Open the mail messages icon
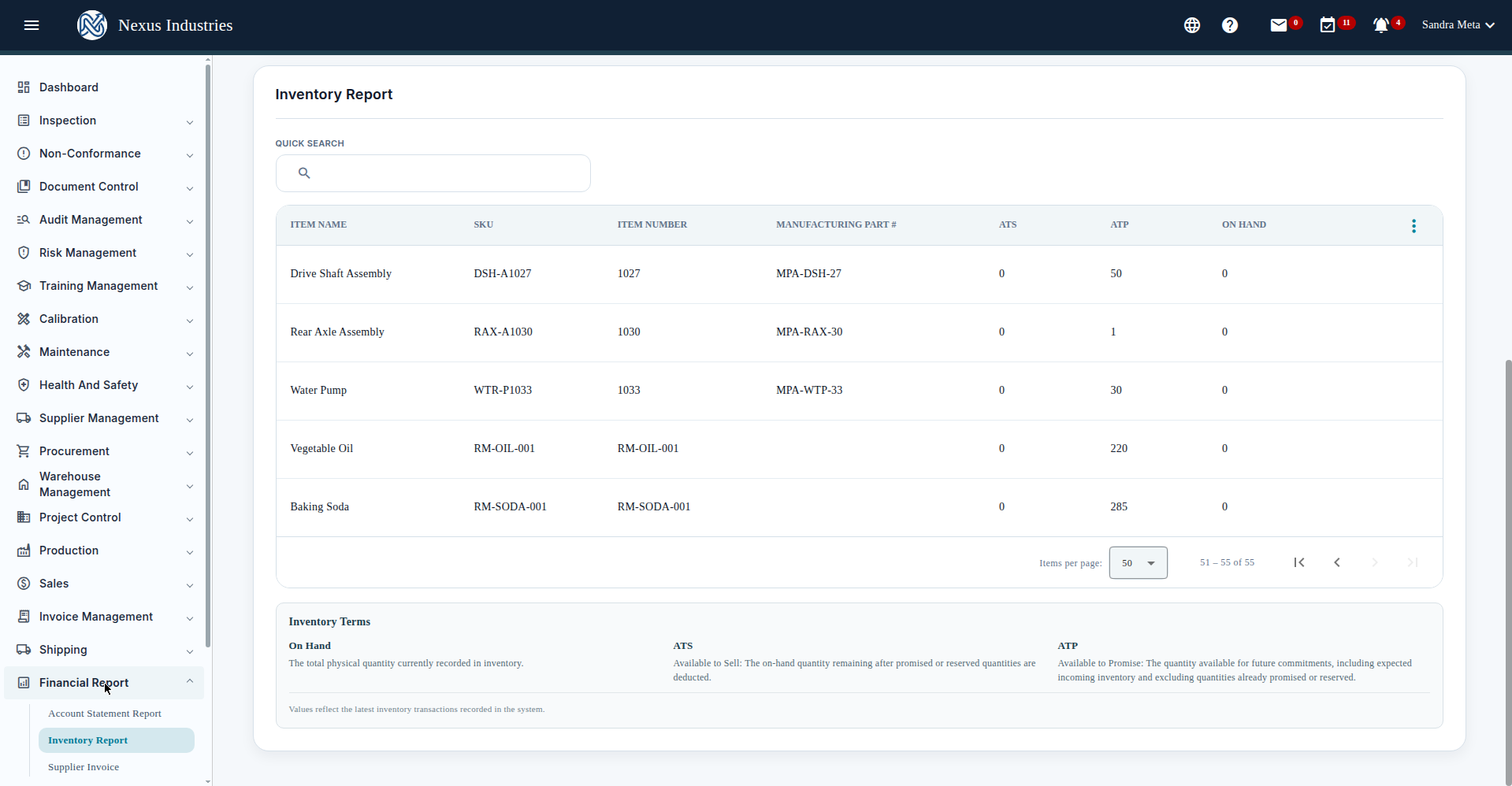 click(x=1279, y=25)
